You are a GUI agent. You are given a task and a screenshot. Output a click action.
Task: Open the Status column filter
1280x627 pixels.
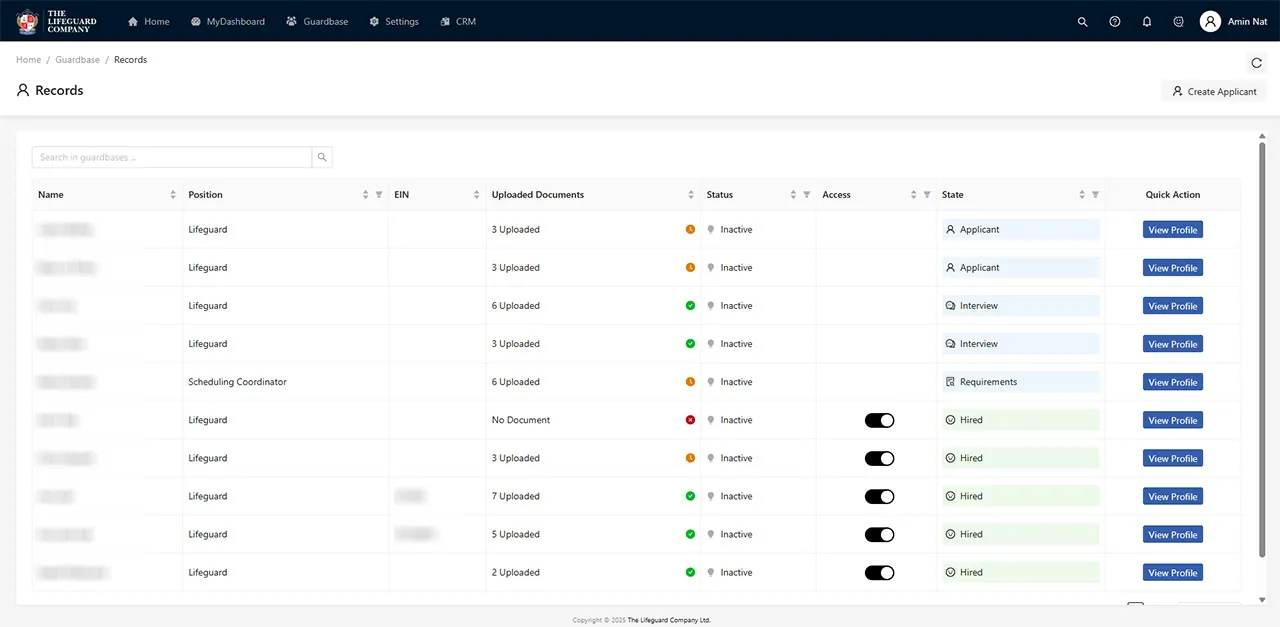[x=807, y=195]
